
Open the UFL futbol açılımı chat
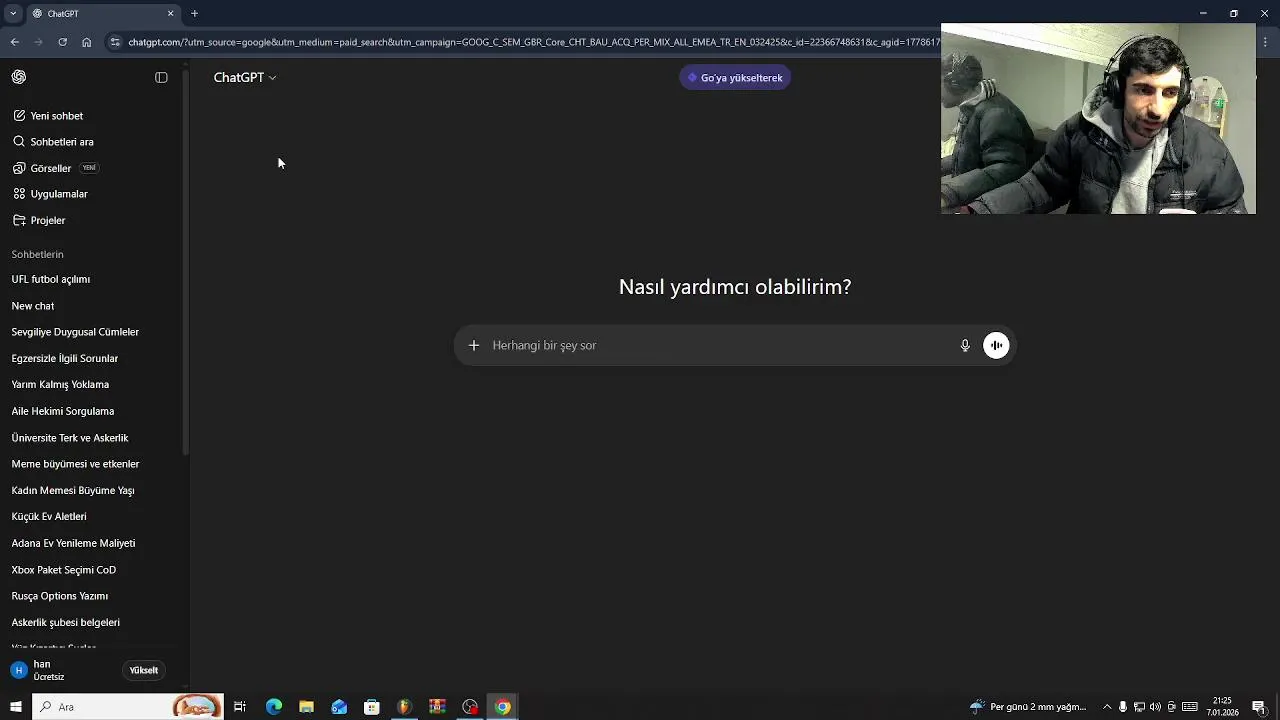[x=51, y=279]
